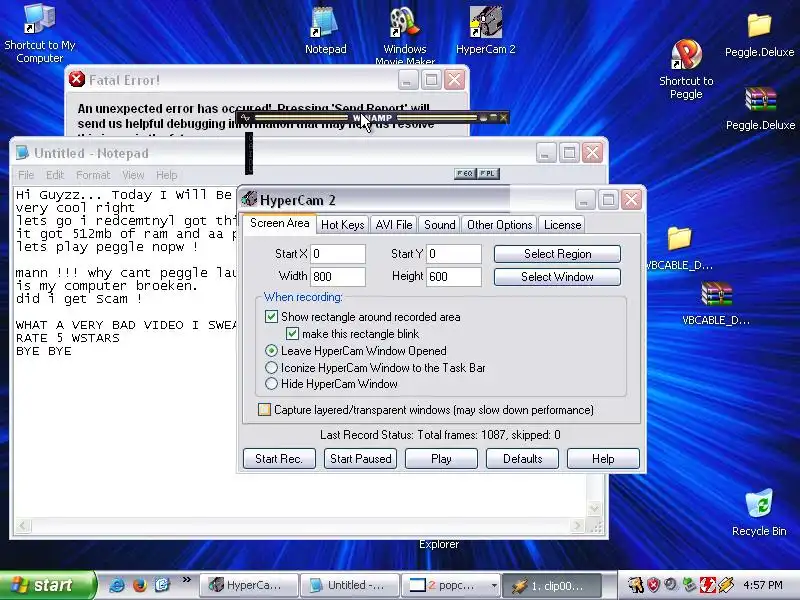Screen dimensions: 800x600
Task: Click the Notepad title bar icon
Action: click(x=22, y=153)
